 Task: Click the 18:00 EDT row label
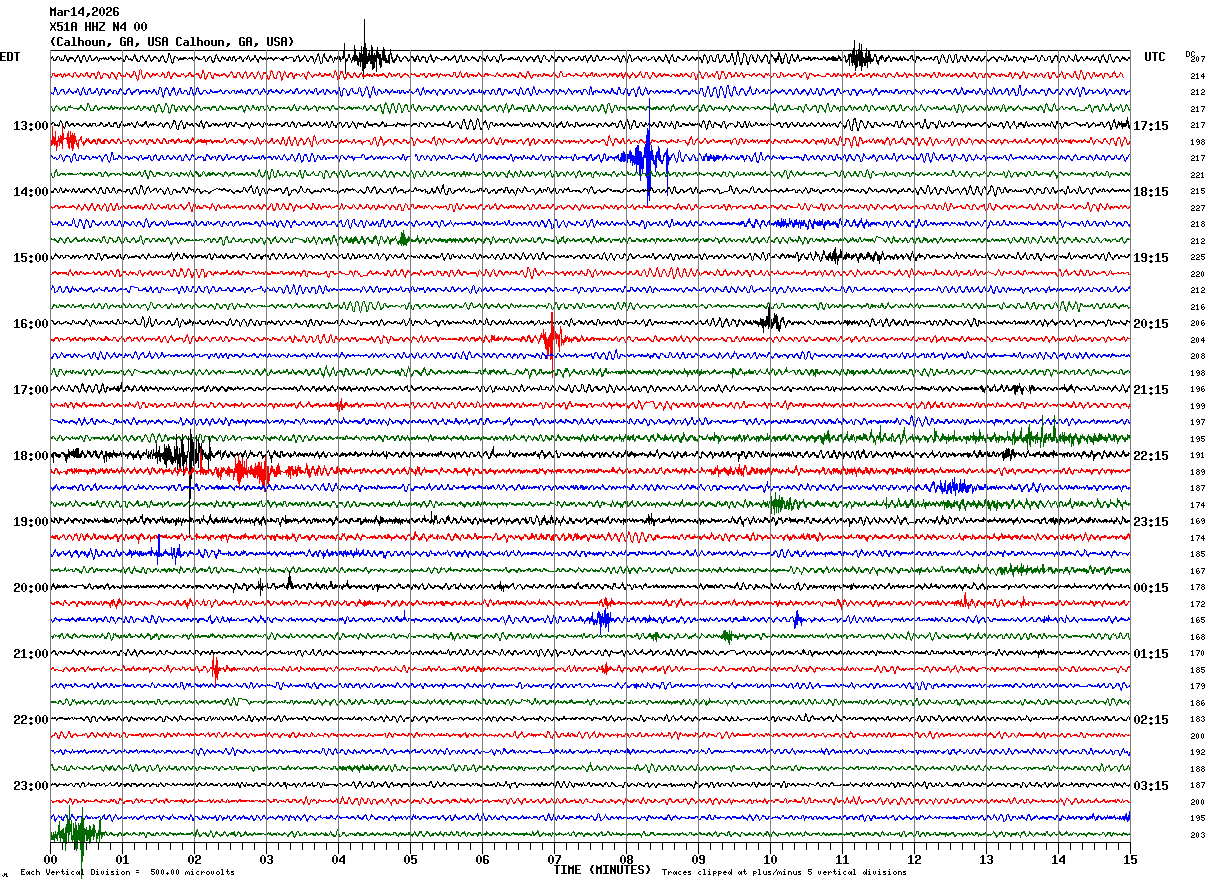pos(31,456)
